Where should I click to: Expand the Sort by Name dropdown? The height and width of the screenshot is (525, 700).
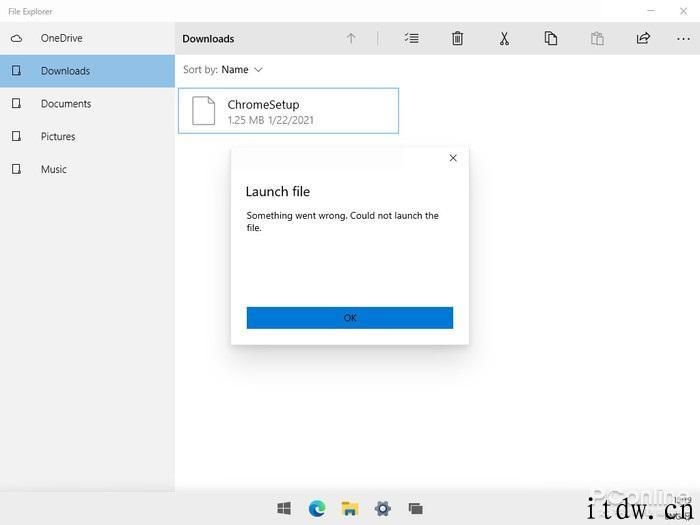click(223, 70)
